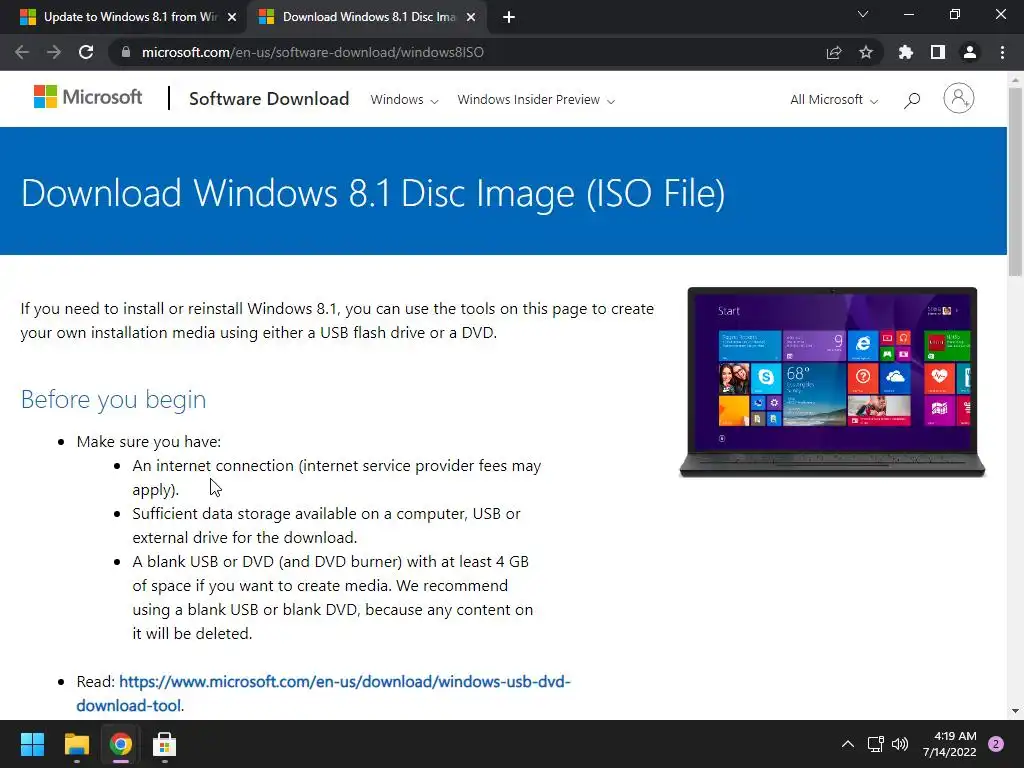Click the Microsoft logo

pyautogui.click(x=88, y=97)
